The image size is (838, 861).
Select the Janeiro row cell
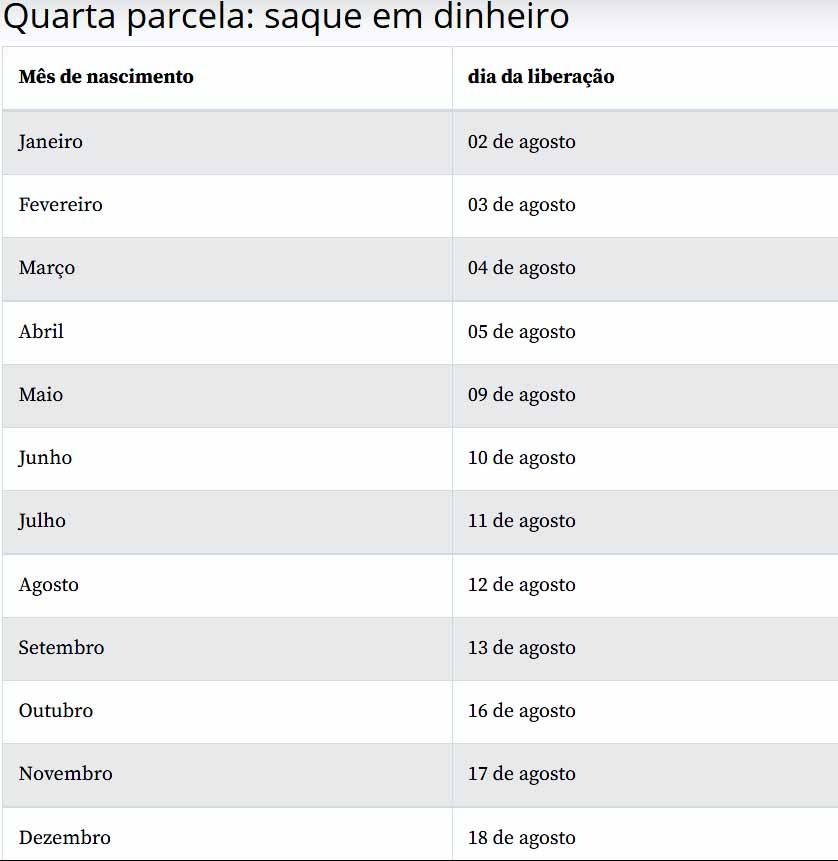(51, 142)
